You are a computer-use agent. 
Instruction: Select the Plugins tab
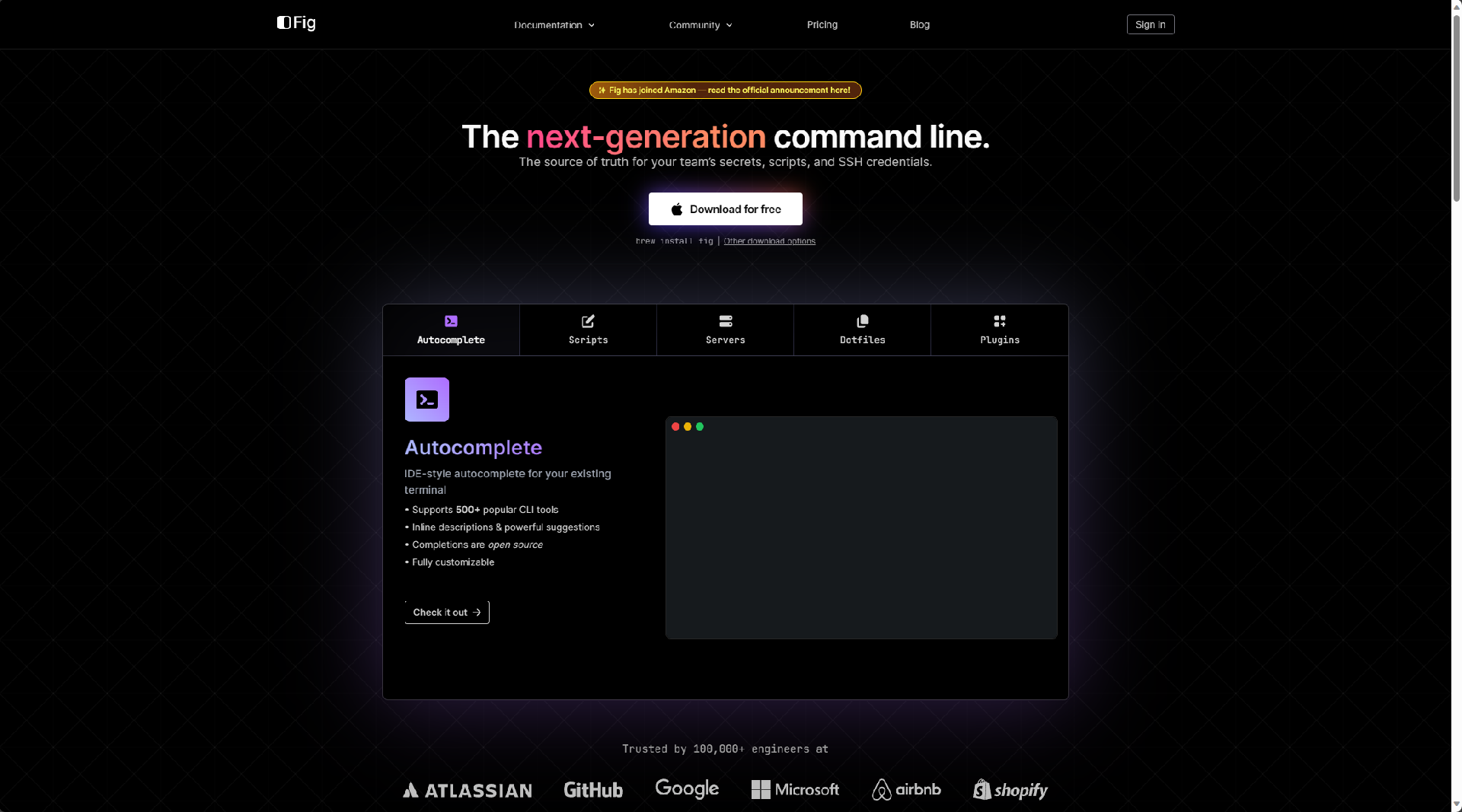999,330
